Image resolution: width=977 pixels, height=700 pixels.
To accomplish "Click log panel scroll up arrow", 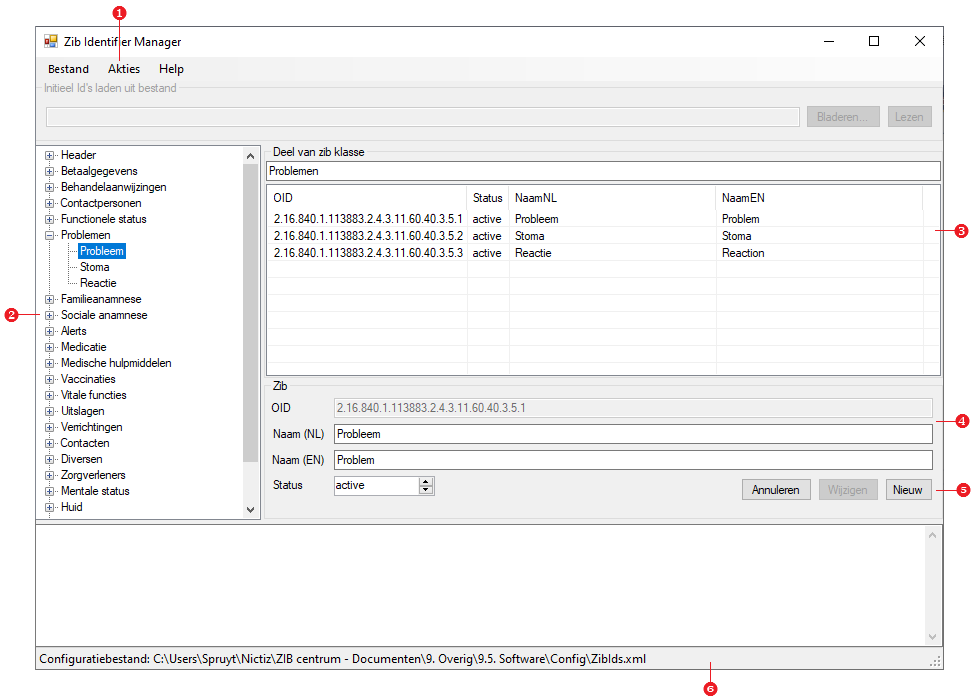I will click(932, 535).
